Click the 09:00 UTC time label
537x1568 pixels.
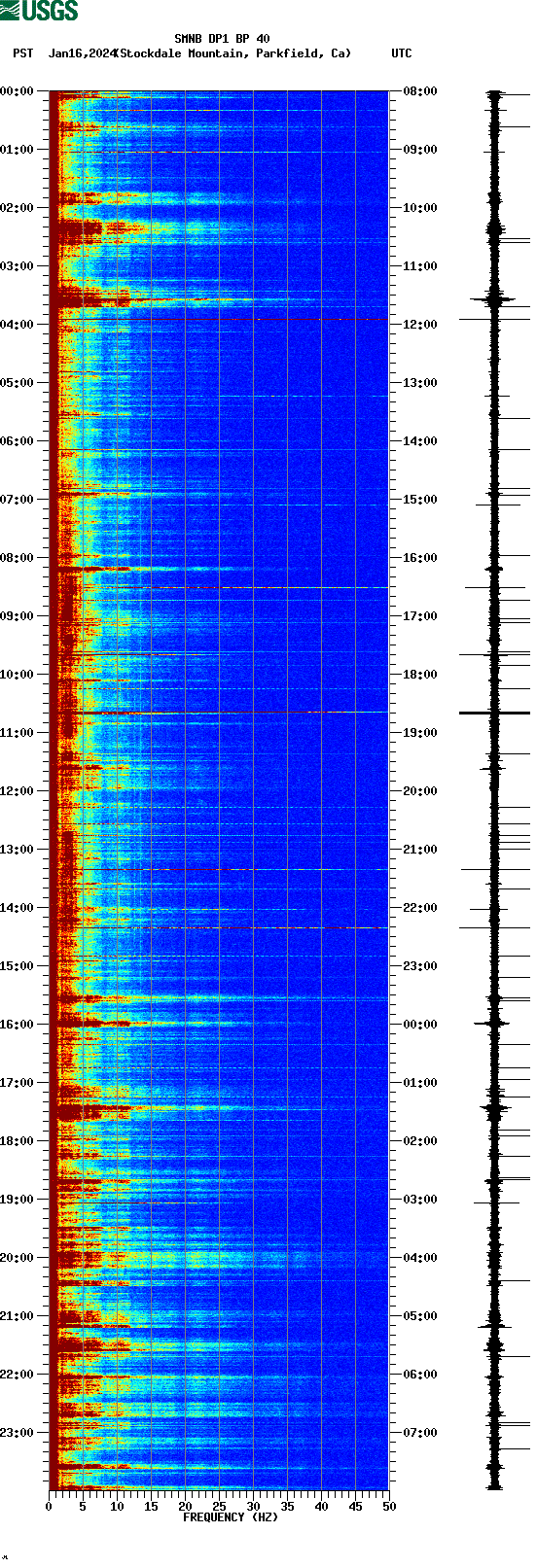(x=420, y=150)
